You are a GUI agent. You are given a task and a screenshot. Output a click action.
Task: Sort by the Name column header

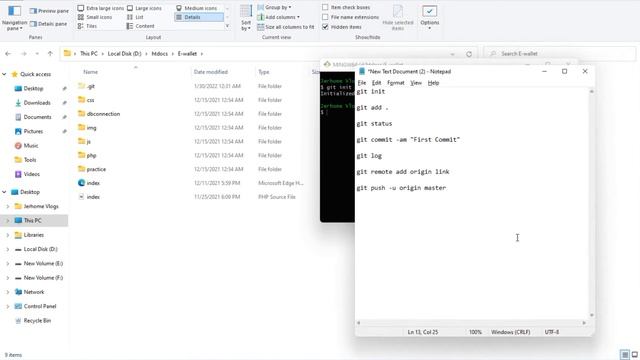(91, 72)
